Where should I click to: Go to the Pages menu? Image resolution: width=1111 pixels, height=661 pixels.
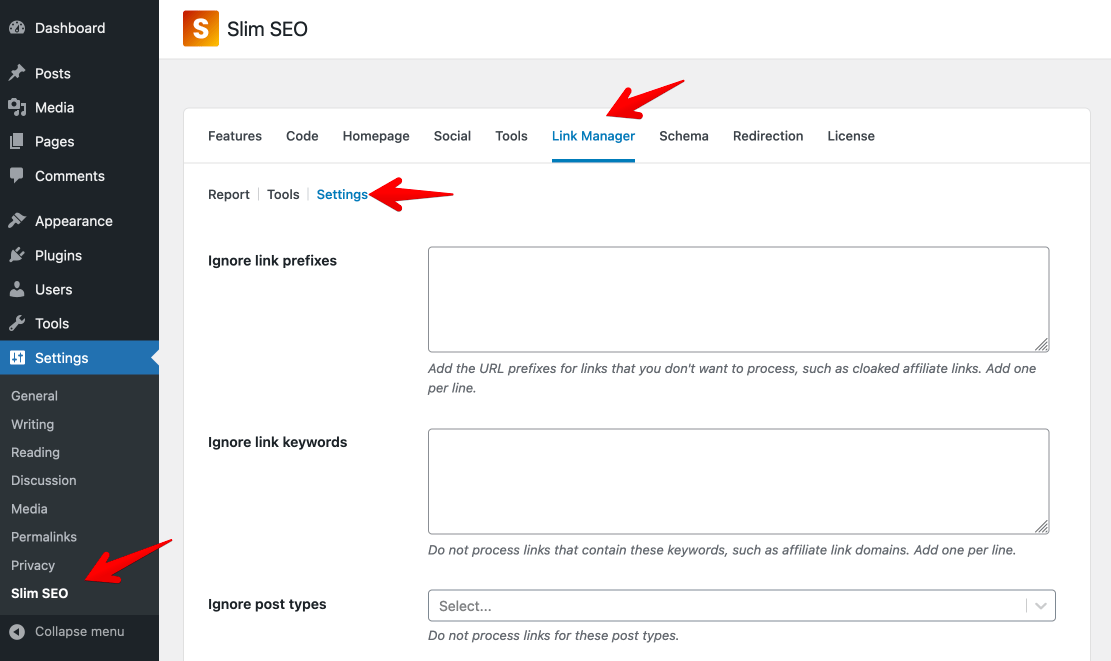(x=55, y=141)
